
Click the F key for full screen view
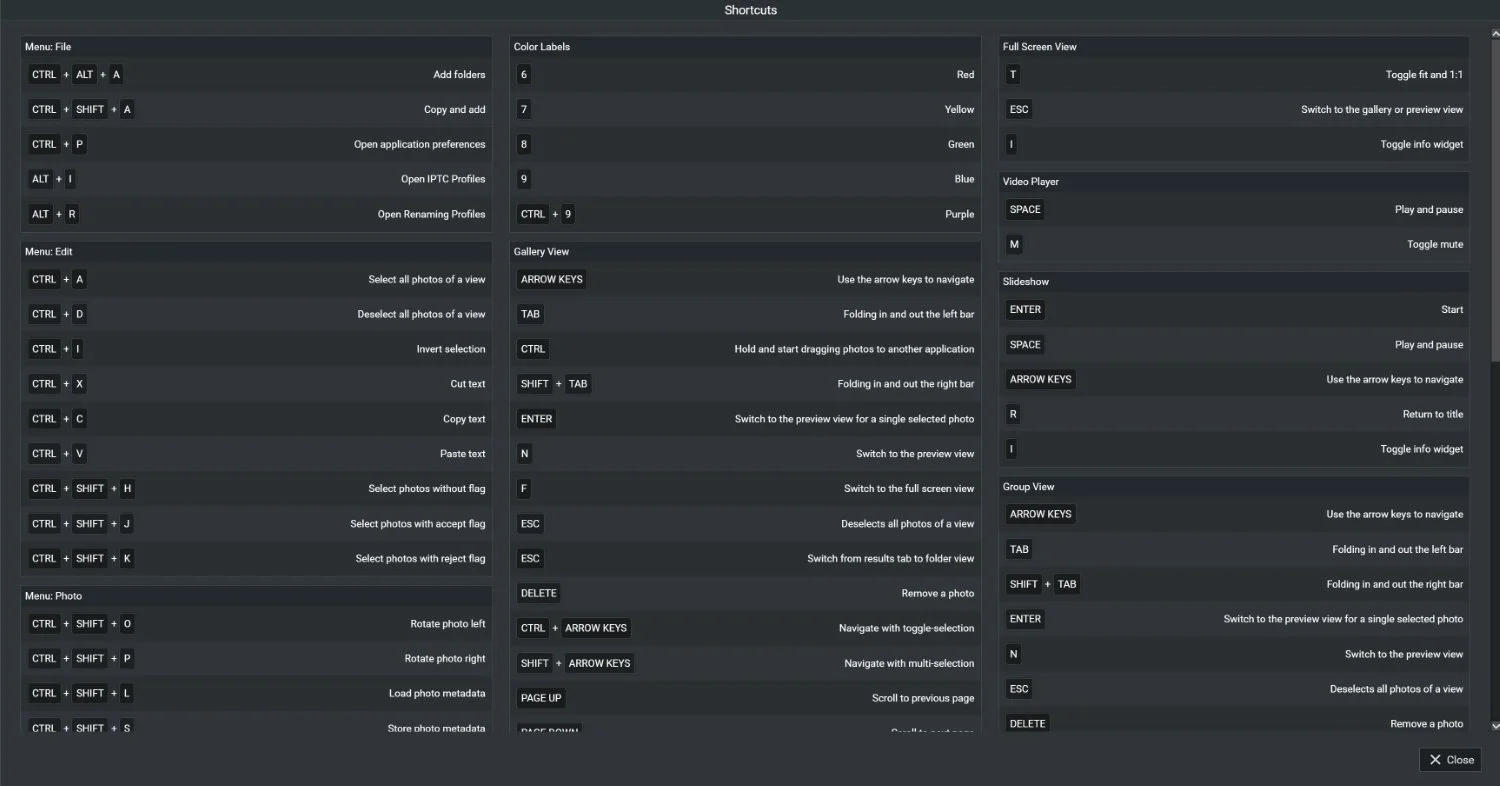pos(524,488)
